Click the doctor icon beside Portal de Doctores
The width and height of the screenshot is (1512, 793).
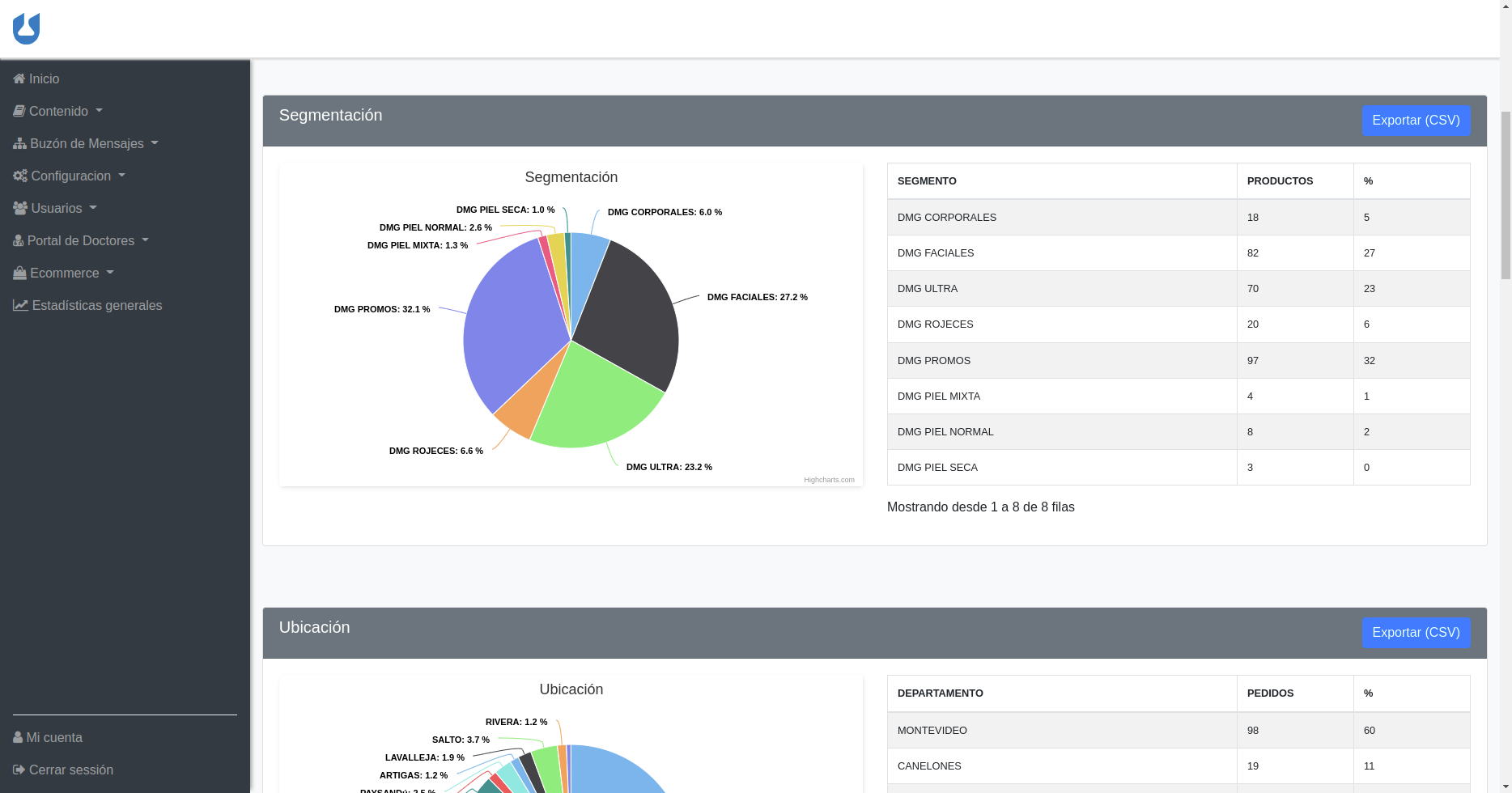tap(19, 240)
